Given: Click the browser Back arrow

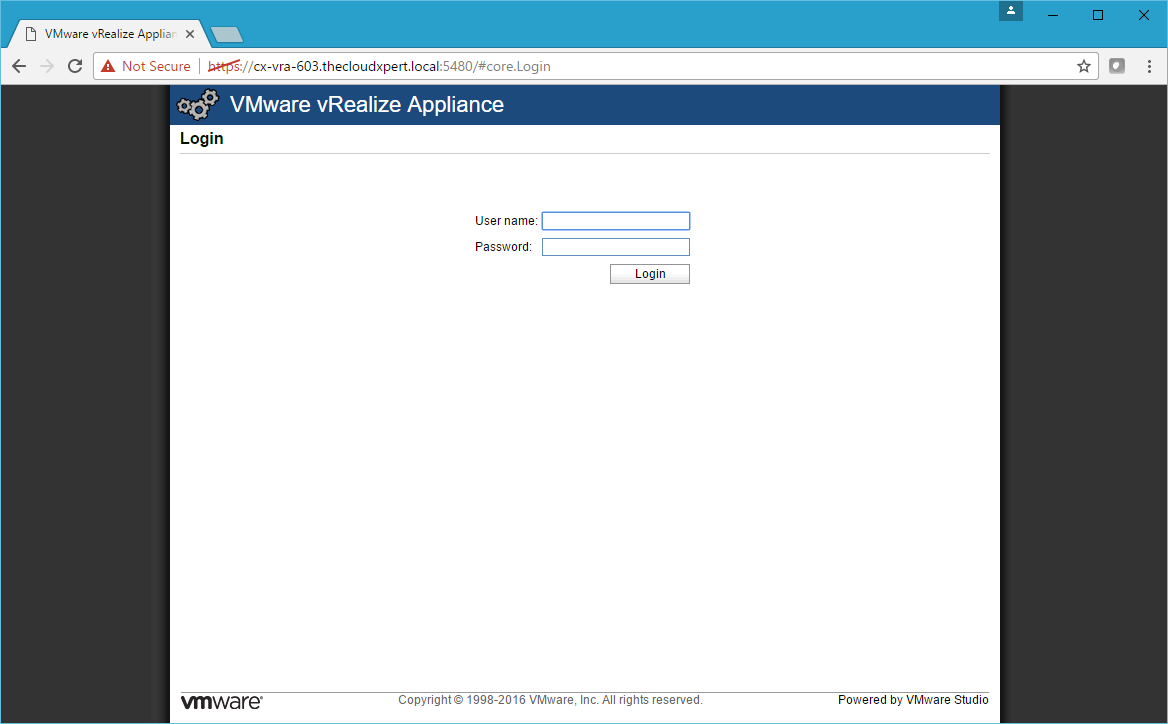Looking at the screenshot, I should [x=19, y=66].
